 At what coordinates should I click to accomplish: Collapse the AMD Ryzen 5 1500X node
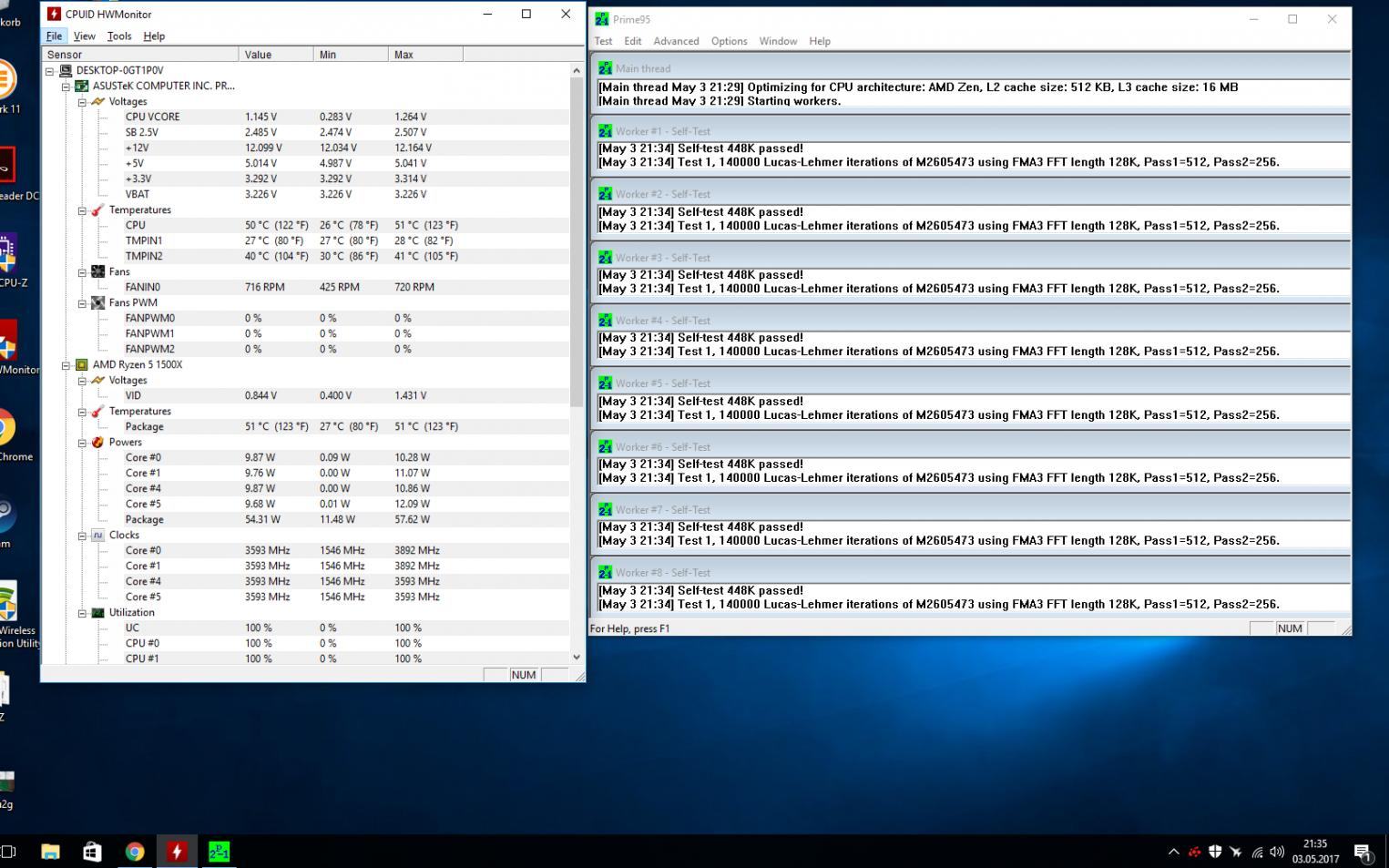(66, 365)
